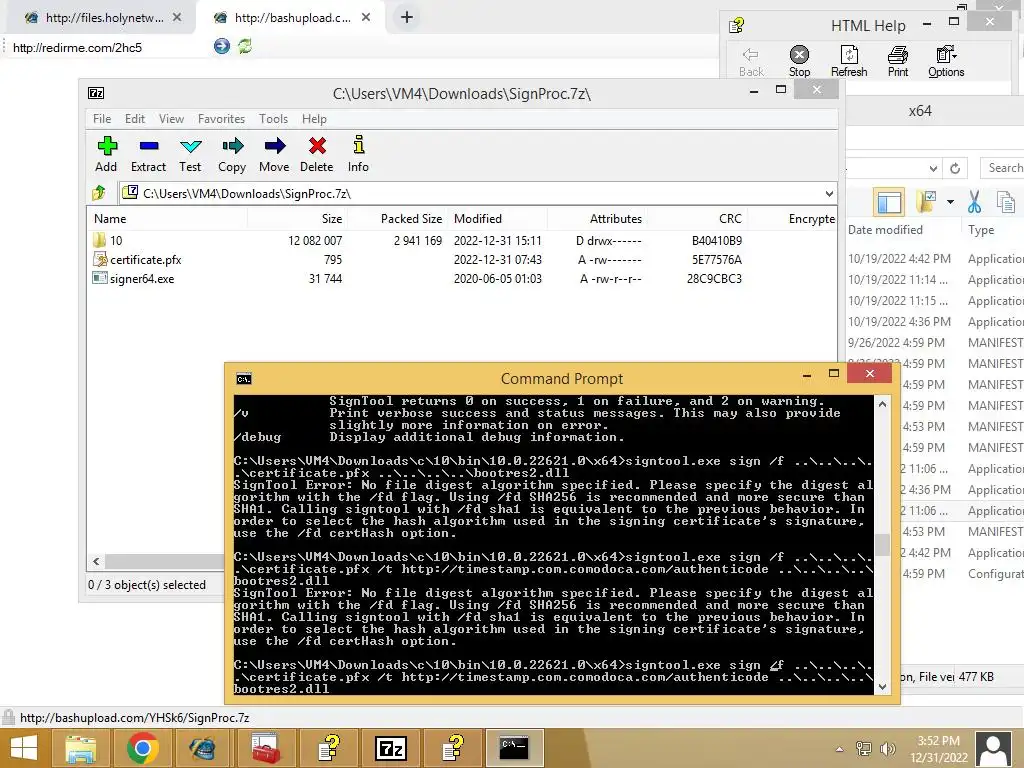Open a new browser tab
Screen dimensions: 1024x768
[x=407, y=18]
